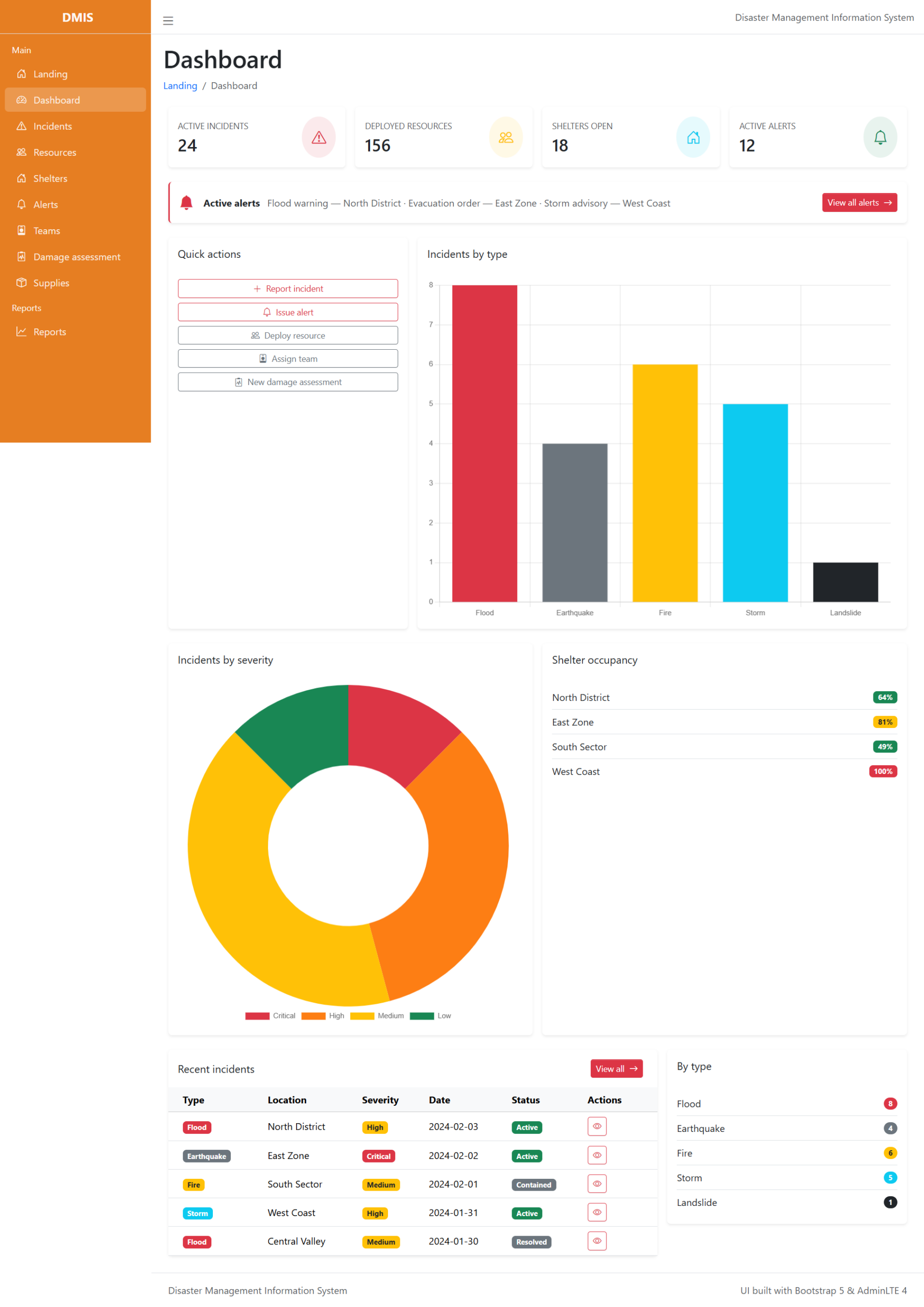Open details eye icon for Central Valley flood

tap(597, 1241)
